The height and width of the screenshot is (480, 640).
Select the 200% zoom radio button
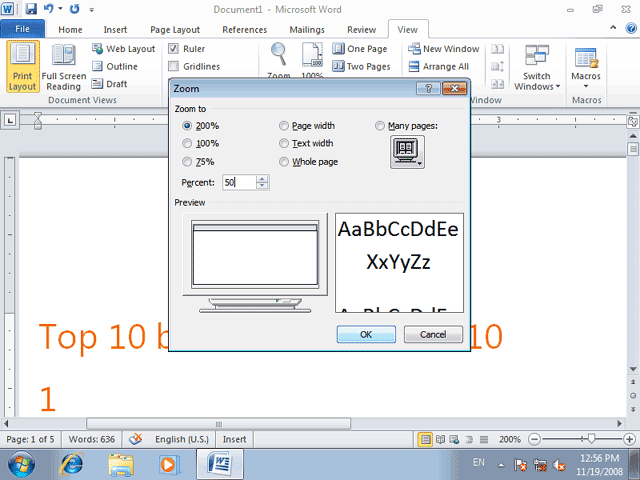187,126
